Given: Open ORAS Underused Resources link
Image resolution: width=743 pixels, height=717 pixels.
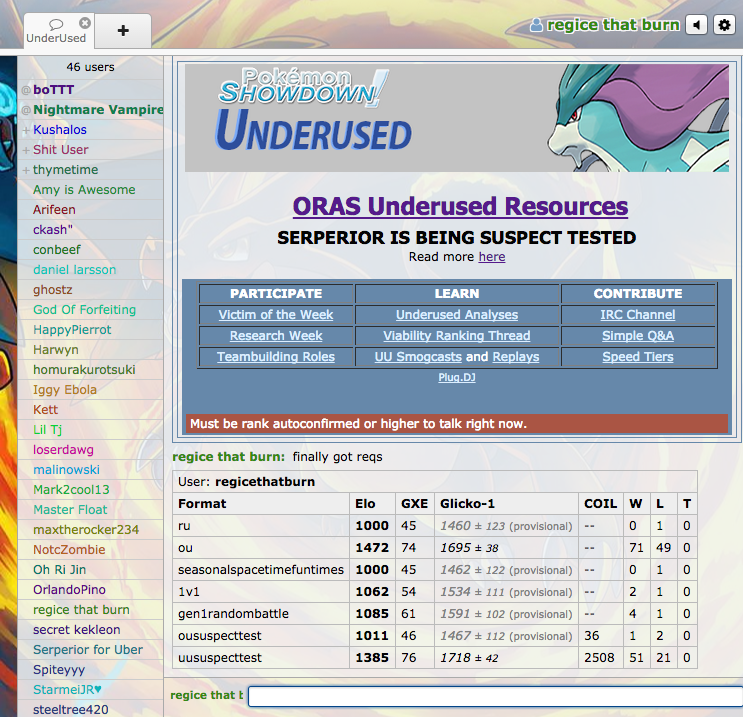Looking at the screenshot, I should (x=460, y=207).
